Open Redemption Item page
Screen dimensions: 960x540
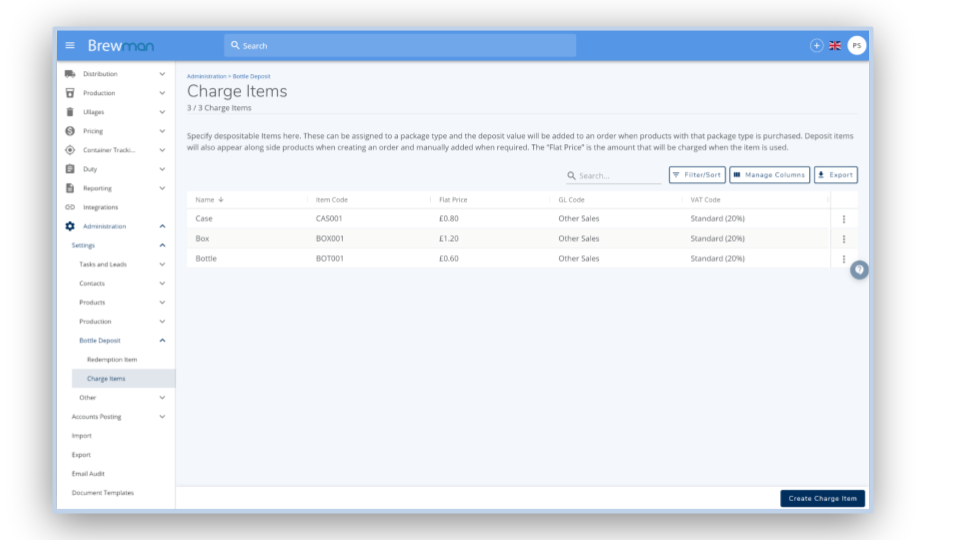[x=112, y=359]
